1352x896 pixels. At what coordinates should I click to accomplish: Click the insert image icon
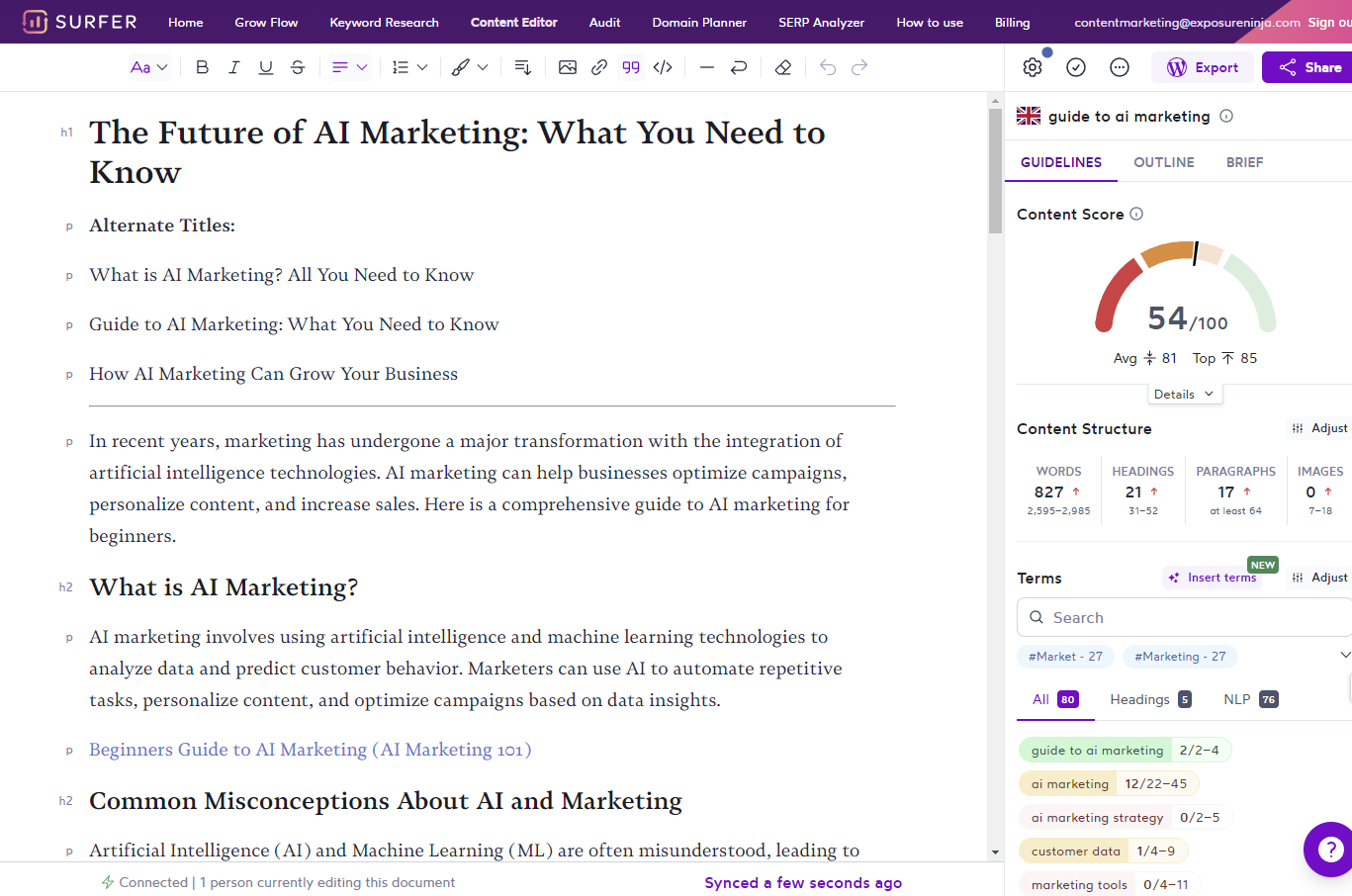pos(568,67)
